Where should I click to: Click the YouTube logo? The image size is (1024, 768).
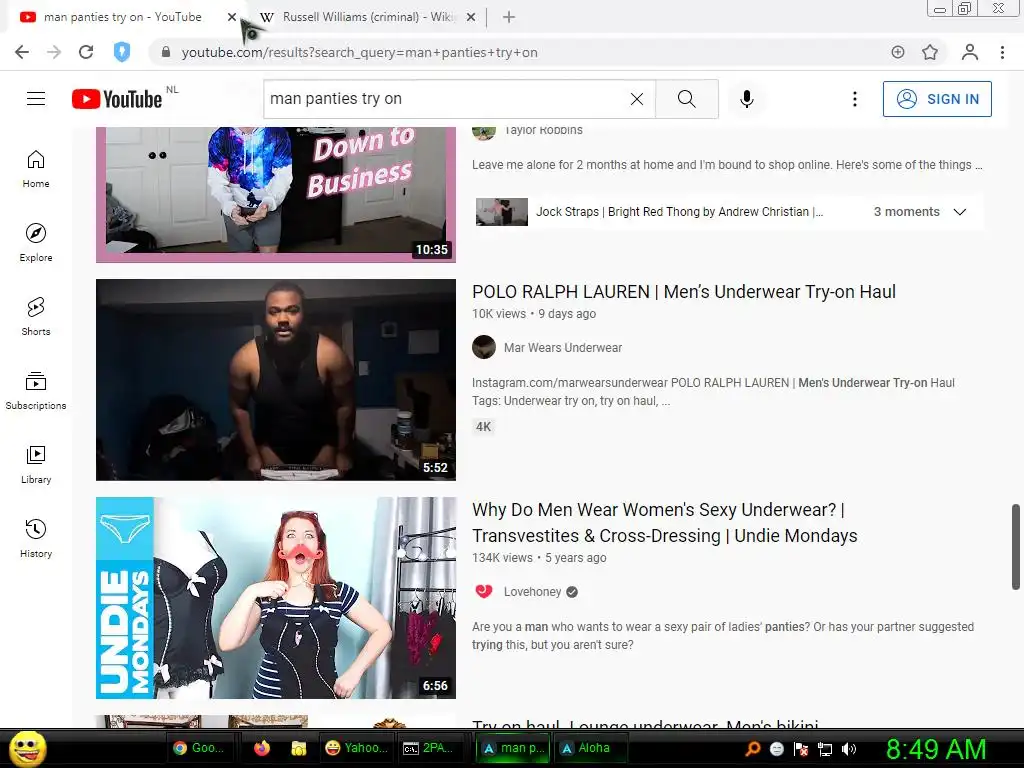pyautogui.click(x=117, y=99)
